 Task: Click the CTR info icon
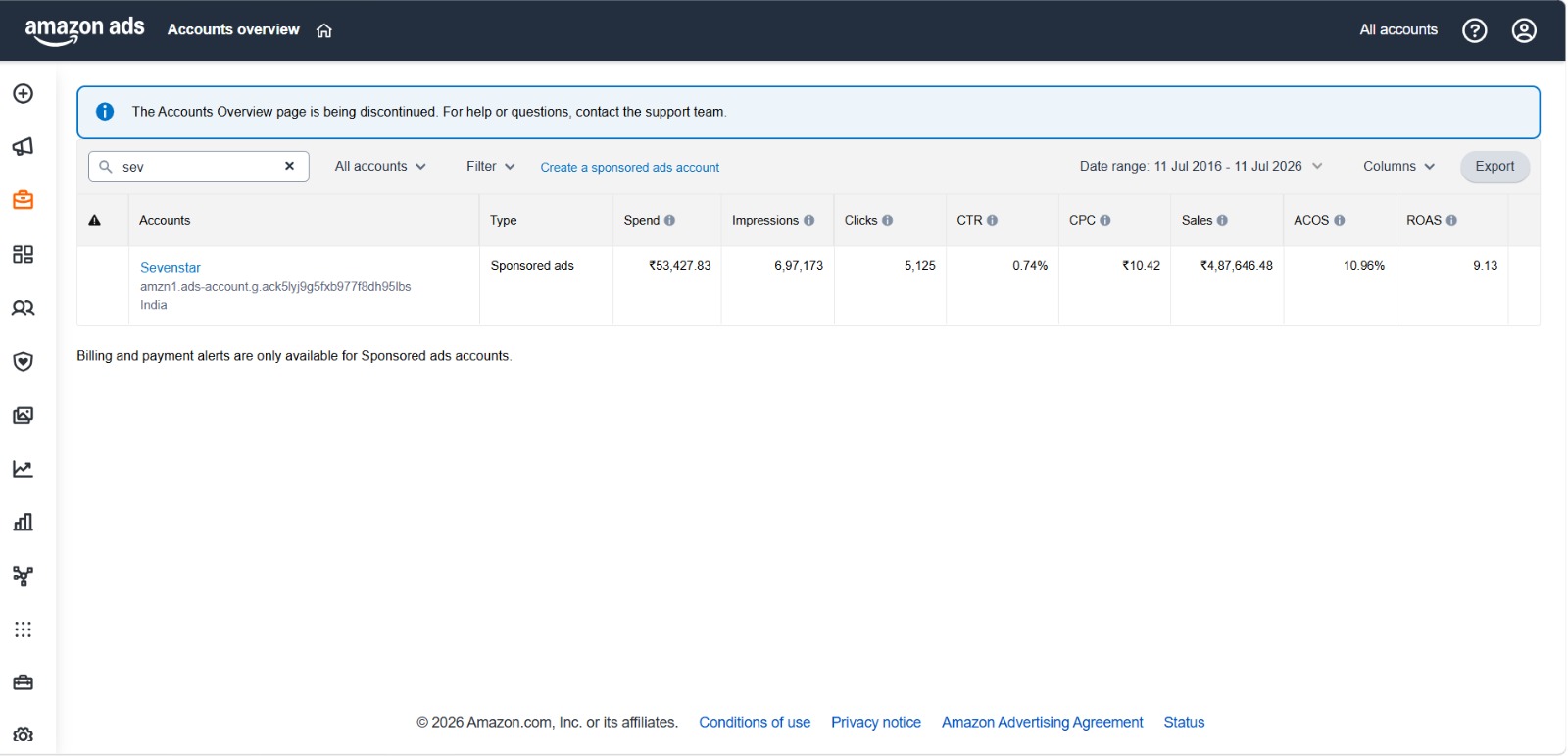[x=993, y=221]
